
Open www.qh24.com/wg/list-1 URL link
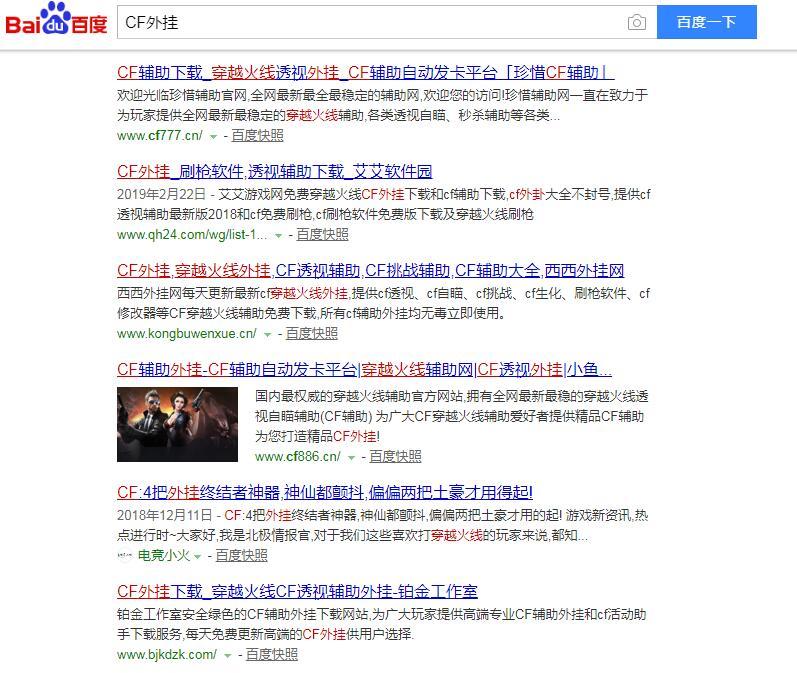click(192, 235)
